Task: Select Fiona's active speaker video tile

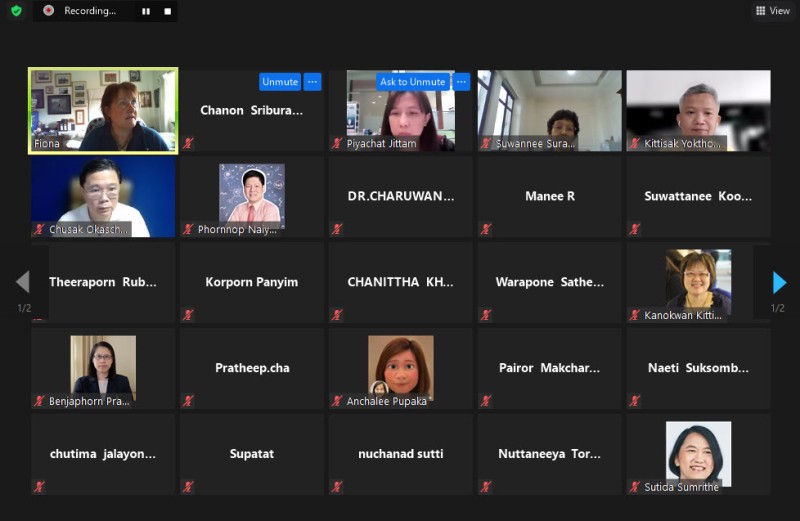Action: 103,110
